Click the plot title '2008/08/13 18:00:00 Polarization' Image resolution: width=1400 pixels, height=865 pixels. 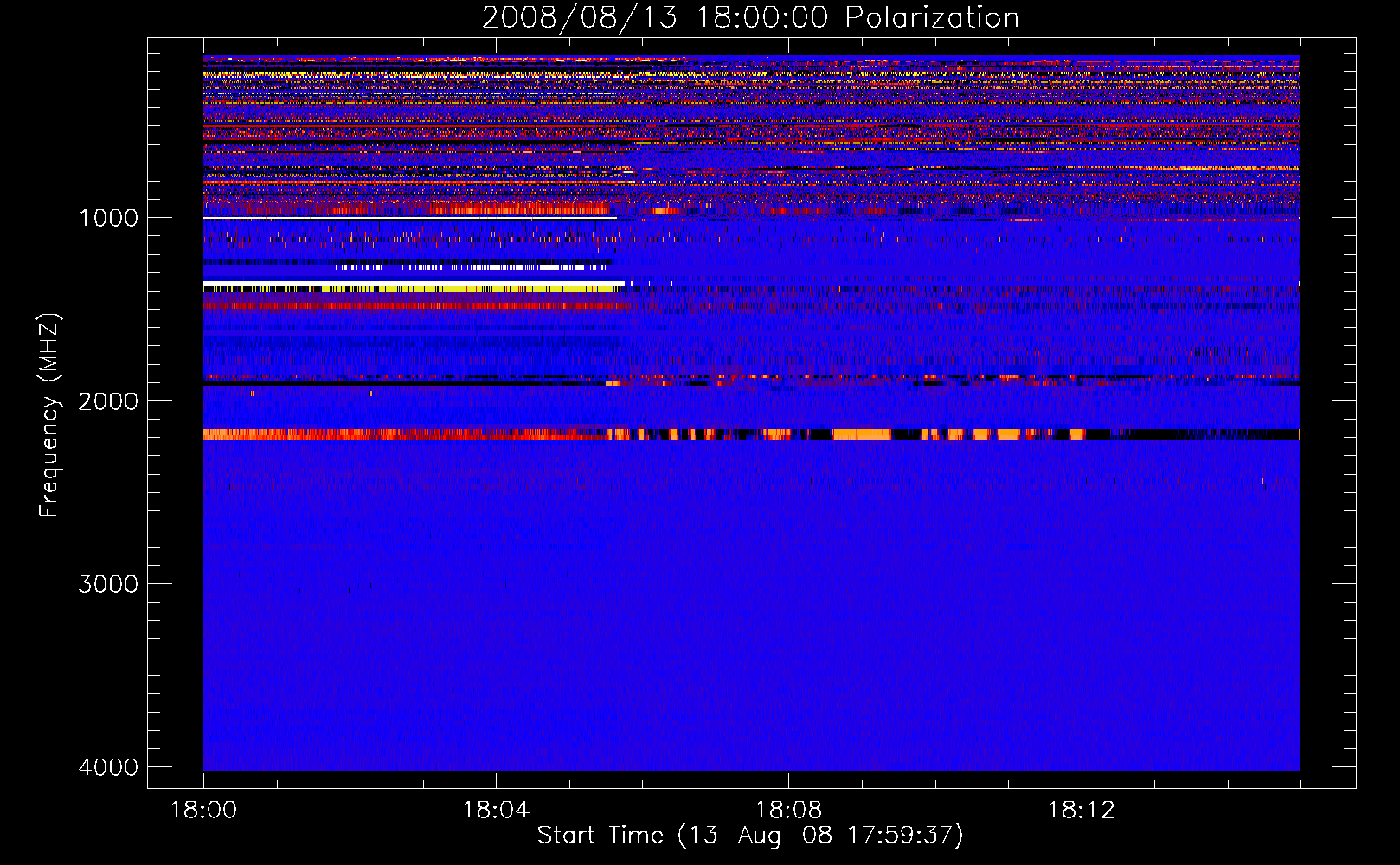[750, 17]
